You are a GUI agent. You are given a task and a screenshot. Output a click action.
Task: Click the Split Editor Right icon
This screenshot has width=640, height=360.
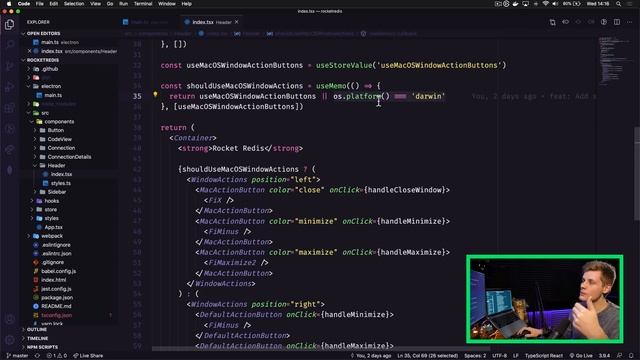[617, 22]
